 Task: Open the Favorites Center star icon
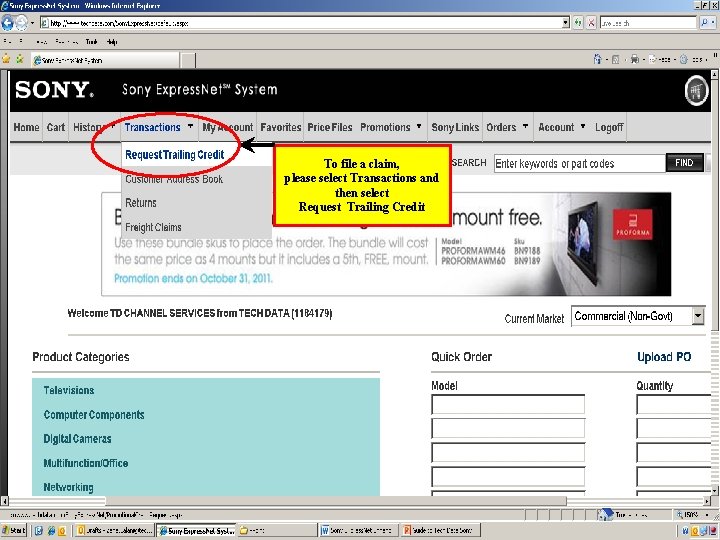[x=6, y=59]
